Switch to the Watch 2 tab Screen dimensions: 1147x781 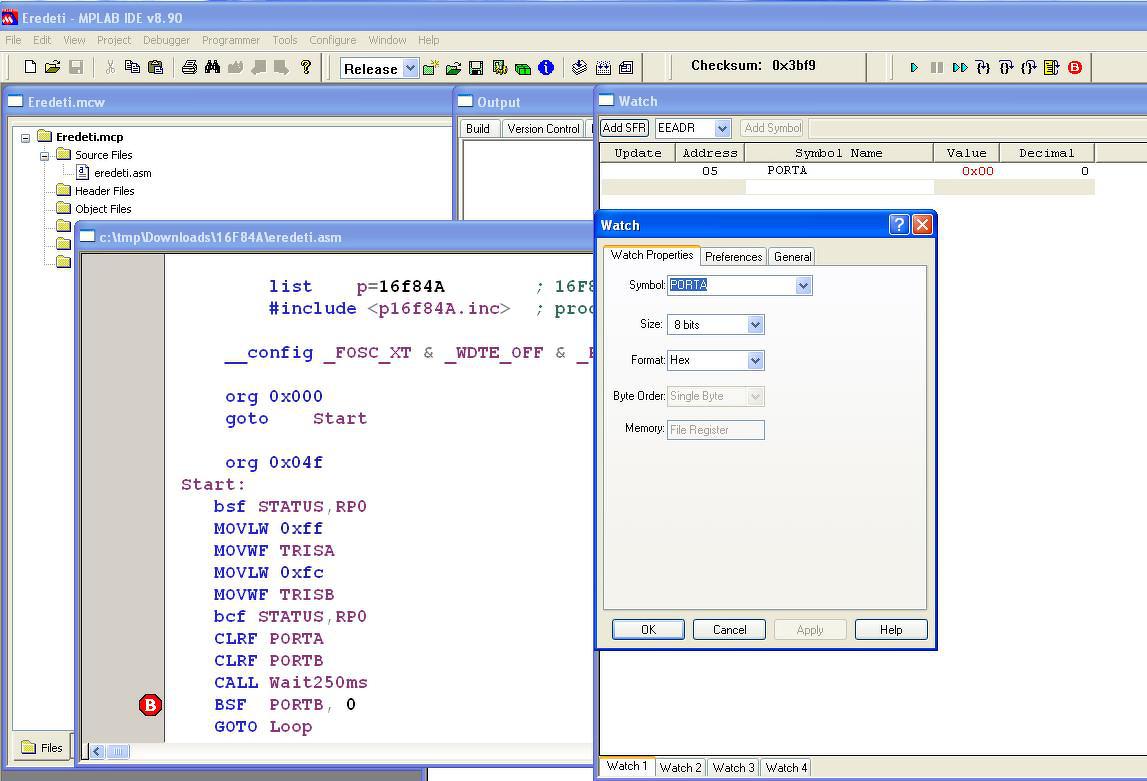(x=680, y=767)
